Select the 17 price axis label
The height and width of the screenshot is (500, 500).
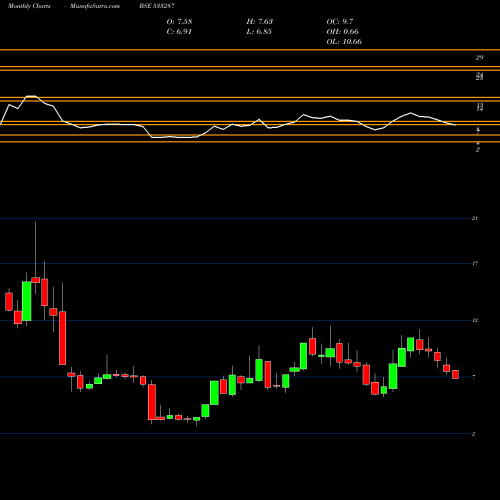(475, 263)
